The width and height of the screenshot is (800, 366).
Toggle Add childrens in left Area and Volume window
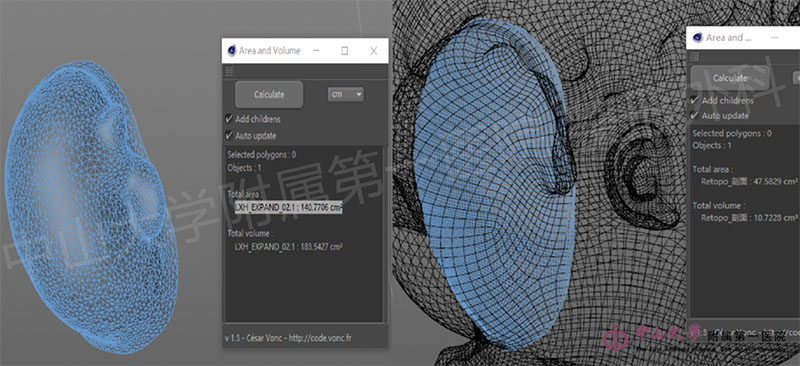(253, 119)
